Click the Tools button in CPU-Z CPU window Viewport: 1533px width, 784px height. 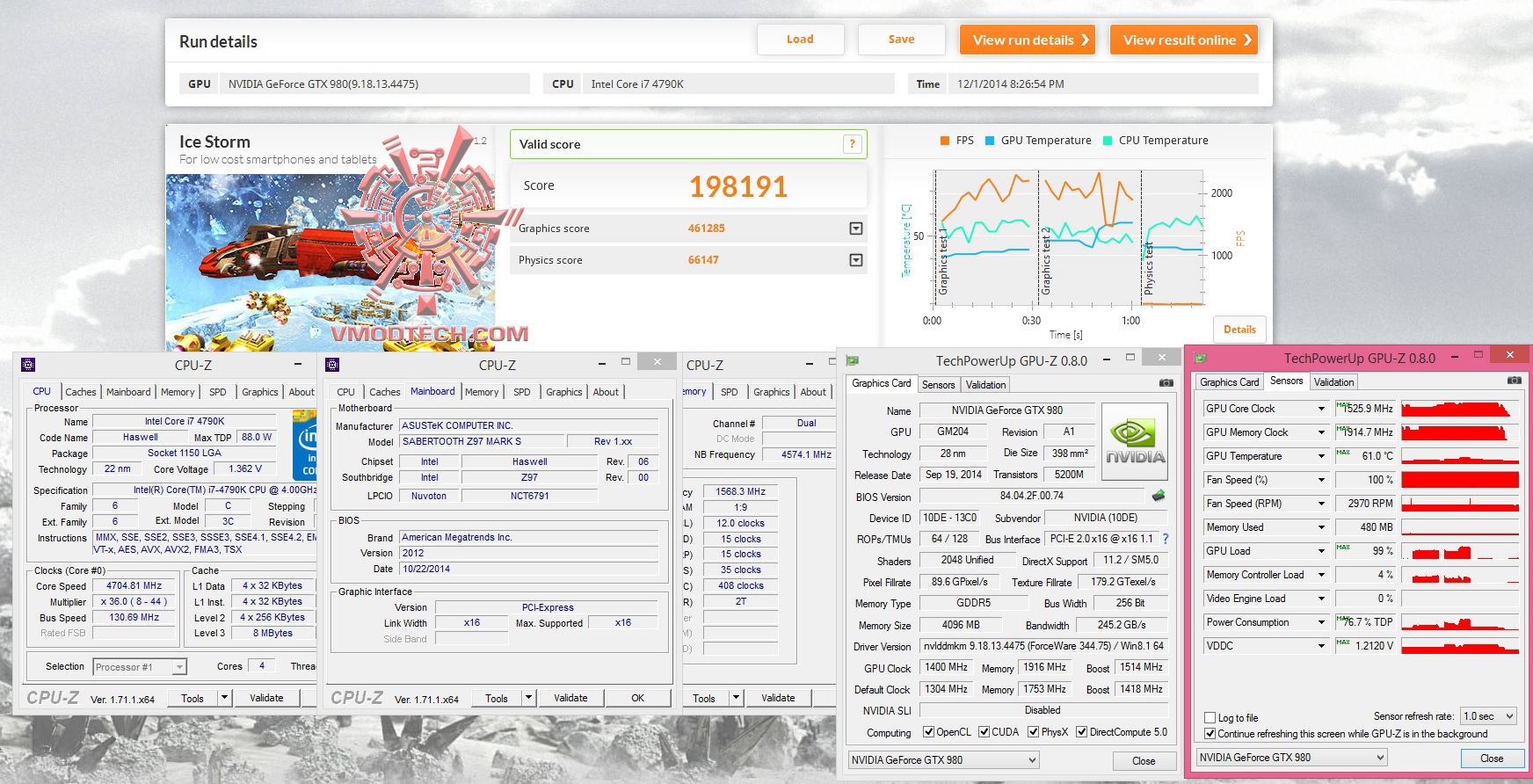point(193,698)
